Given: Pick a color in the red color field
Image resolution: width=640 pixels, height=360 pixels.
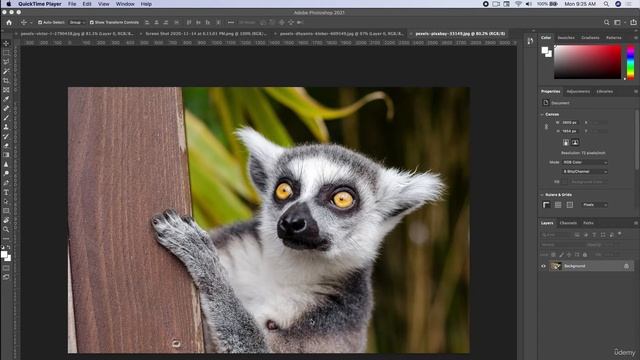Looking at the screenshot, I should click(x=587, y=62).
